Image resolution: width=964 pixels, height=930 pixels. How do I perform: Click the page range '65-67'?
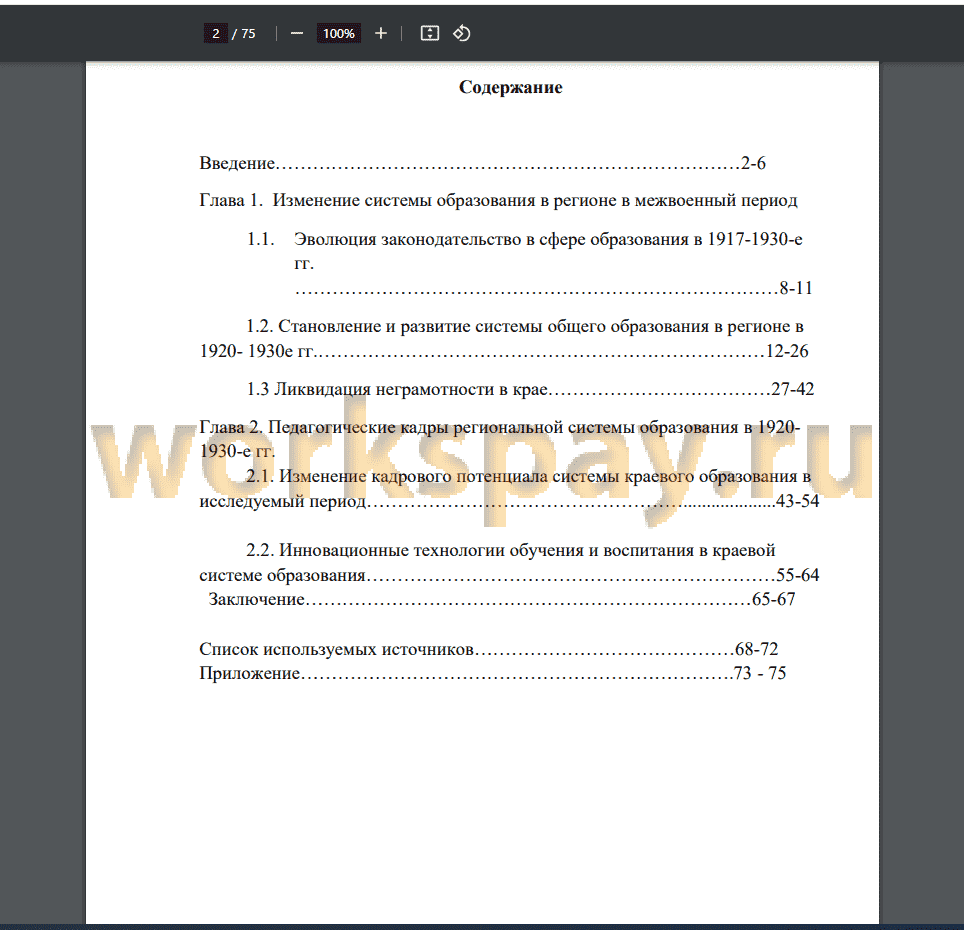click(774, 599)
